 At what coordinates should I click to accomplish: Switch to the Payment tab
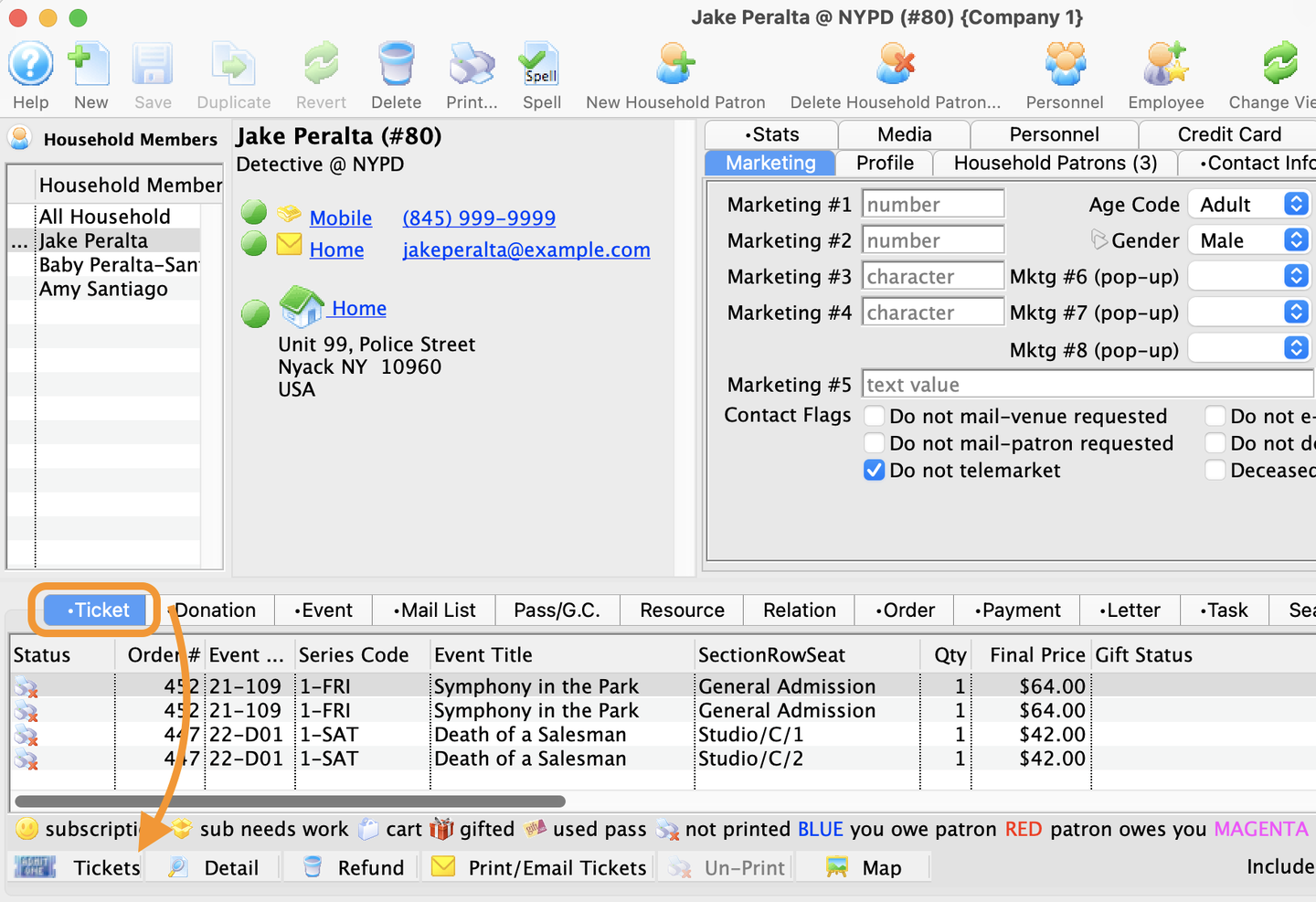coord(1017,610)
